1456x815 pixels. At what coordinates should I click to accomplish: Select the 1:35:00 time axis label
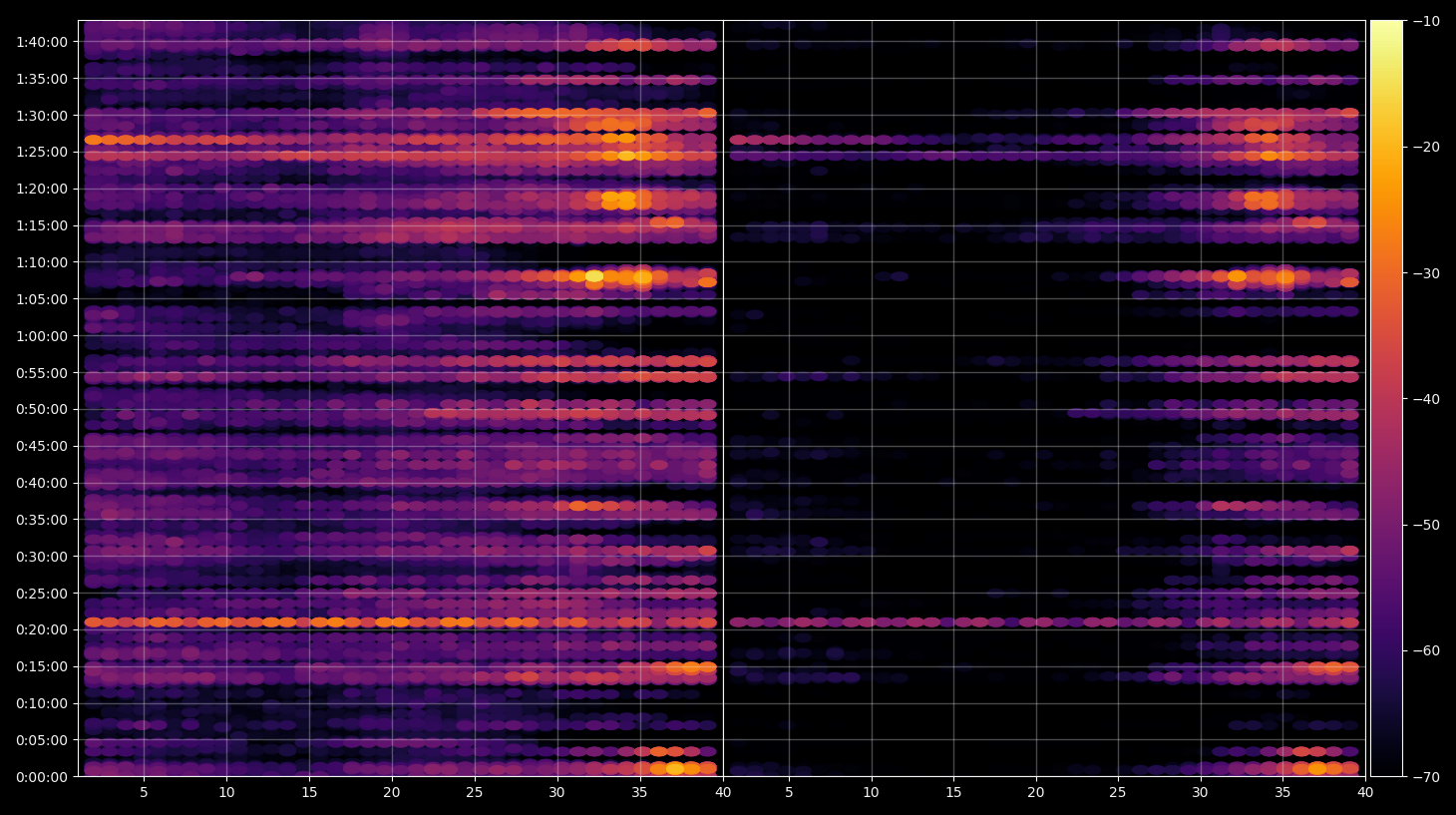point(42,79)
